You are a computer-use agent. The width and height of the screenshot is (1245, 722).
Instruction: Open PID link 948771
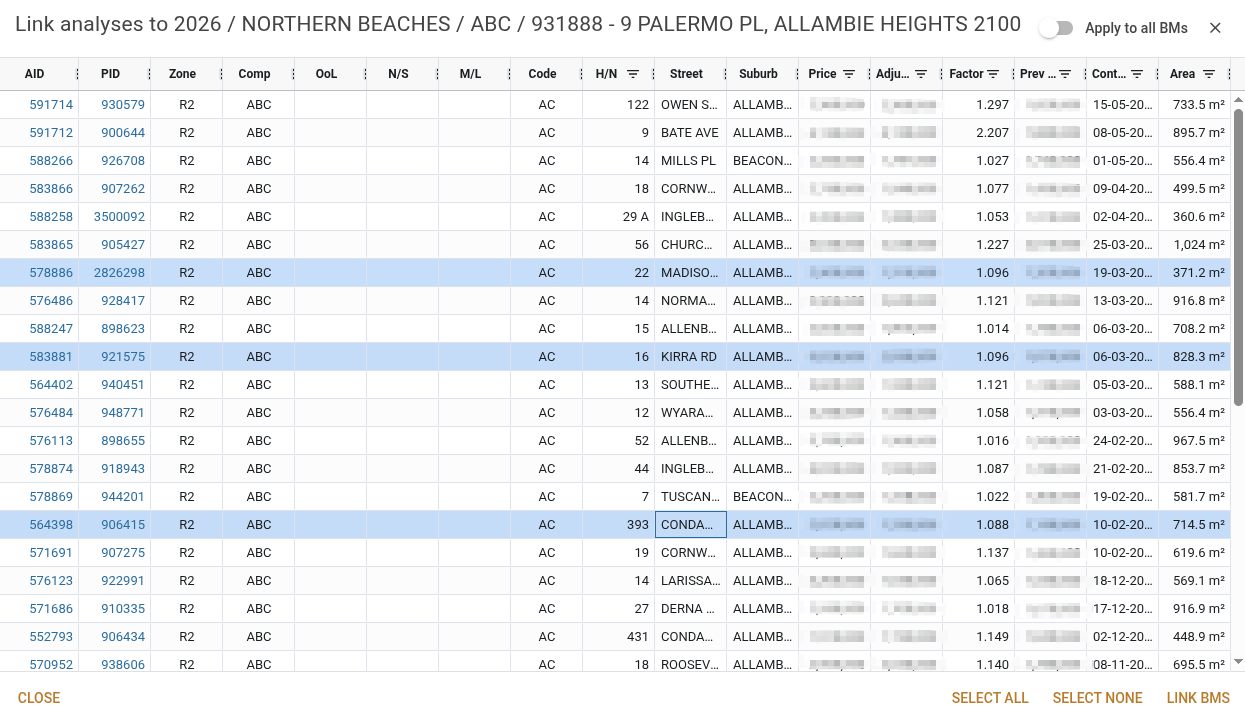point(123,412)
